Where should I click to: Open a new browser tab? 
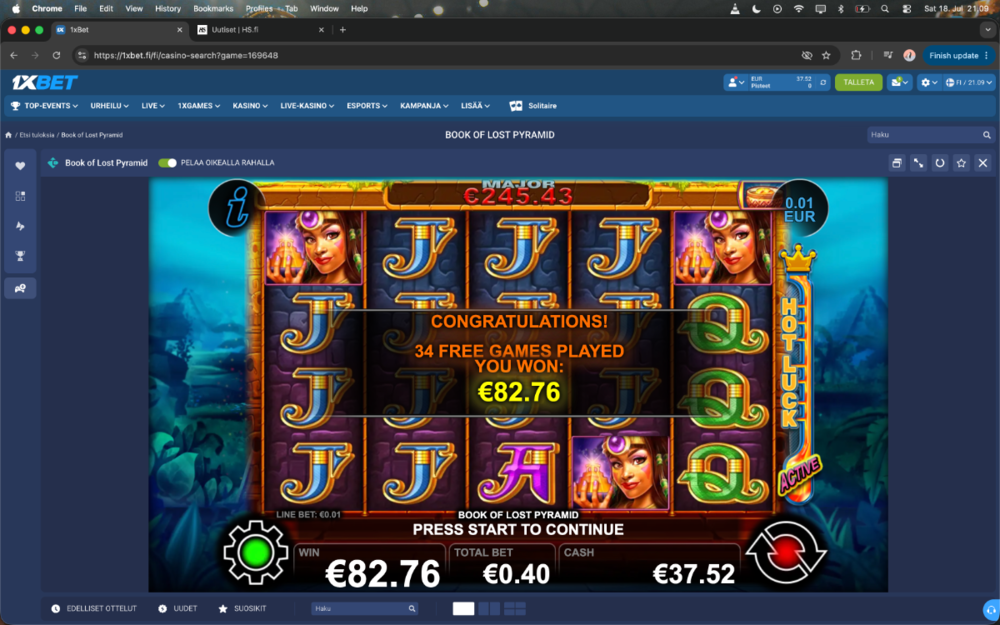(x=342, y=30)
